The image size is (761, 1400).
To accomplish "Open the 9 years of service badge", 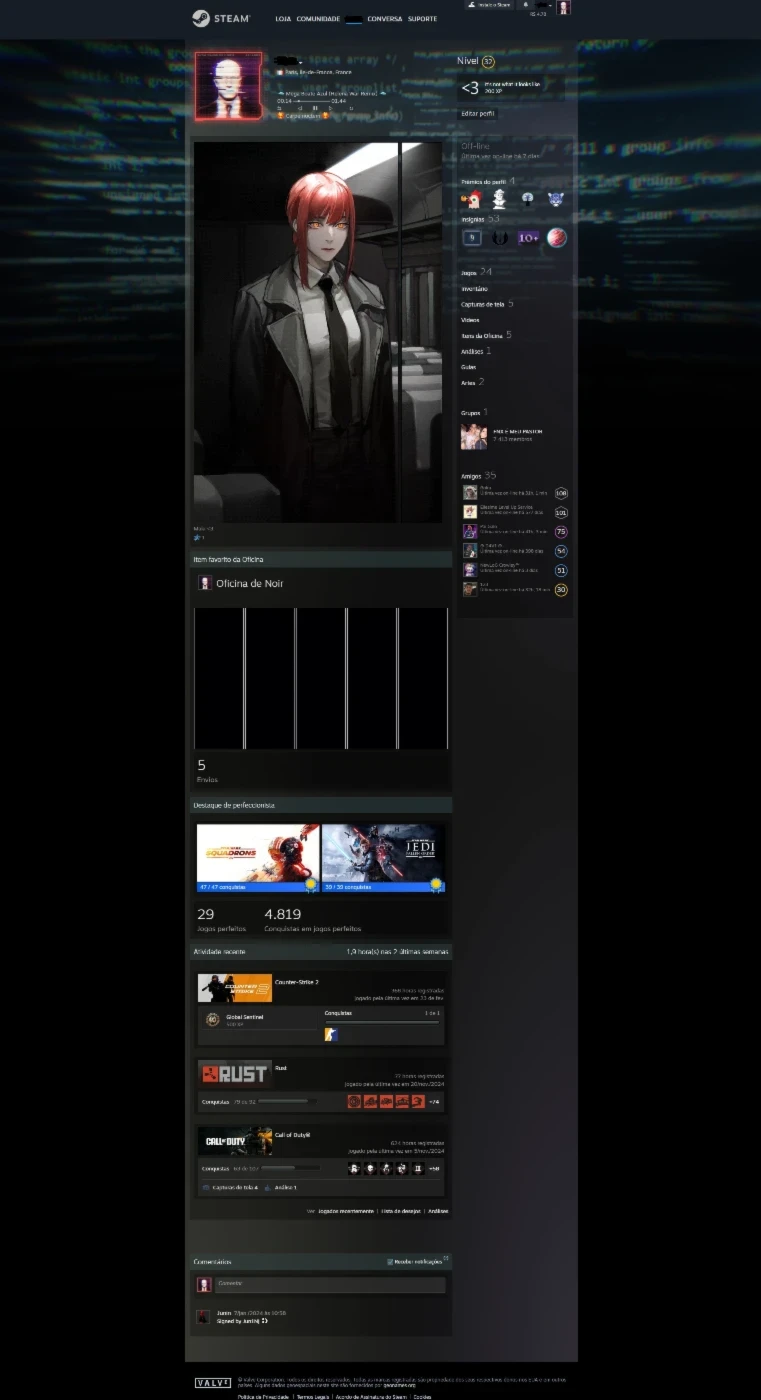I will point(472,237).
